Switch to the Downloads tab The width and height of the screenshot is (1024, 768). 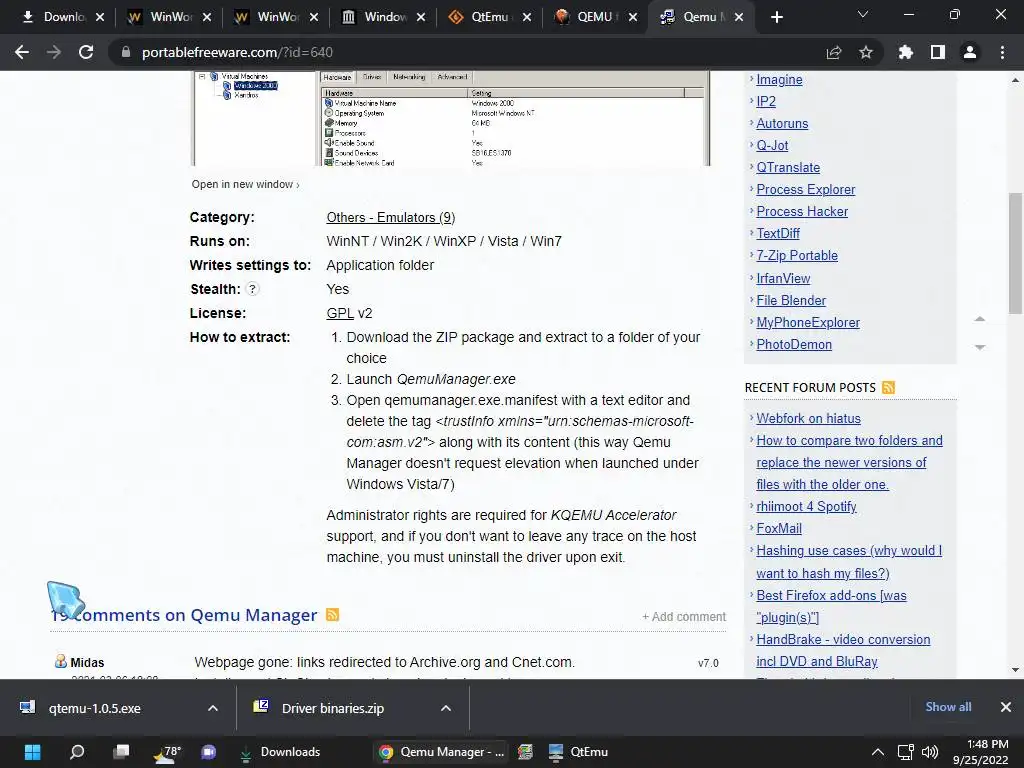coord(56,17)
